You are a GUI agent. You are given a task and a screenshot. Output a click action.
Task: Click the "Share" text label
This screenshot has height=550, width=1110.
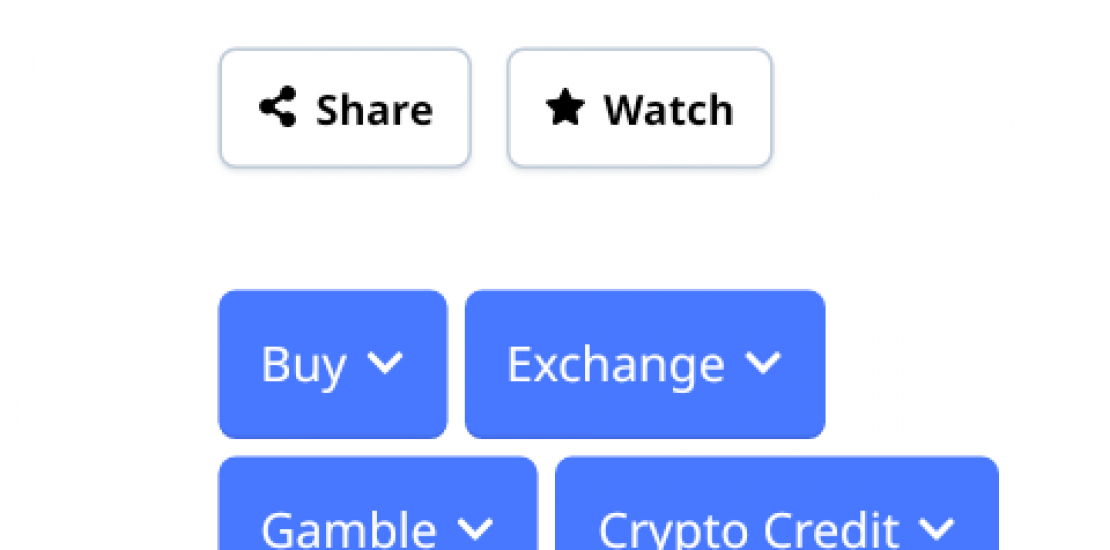(374, 109)
